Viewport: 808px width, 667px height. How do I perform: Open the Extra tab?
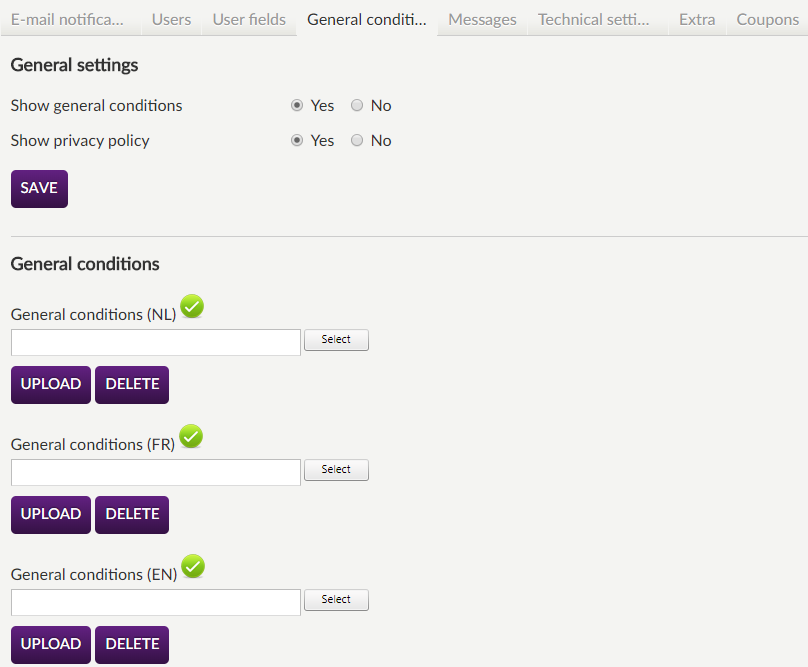[x=696, y=19]
